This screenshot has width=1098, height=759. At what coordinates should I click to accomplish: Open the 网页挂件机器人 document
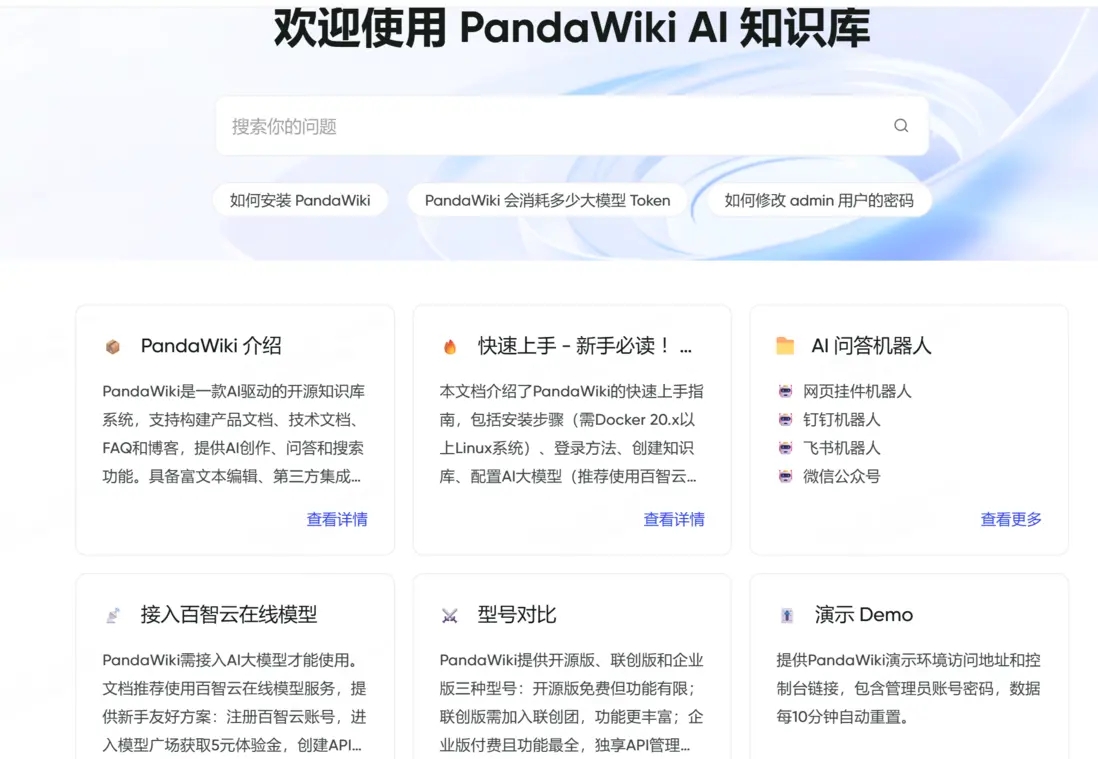coord(857,391)
